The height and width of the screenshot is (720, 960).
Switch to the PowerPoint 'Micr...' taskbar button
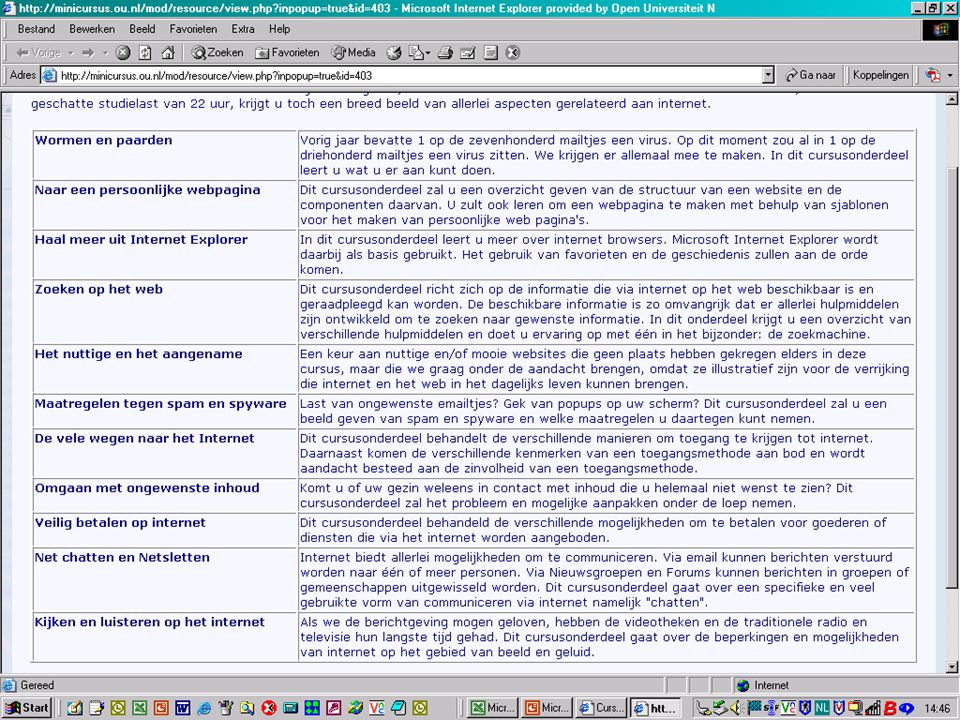tap(548, 708)
